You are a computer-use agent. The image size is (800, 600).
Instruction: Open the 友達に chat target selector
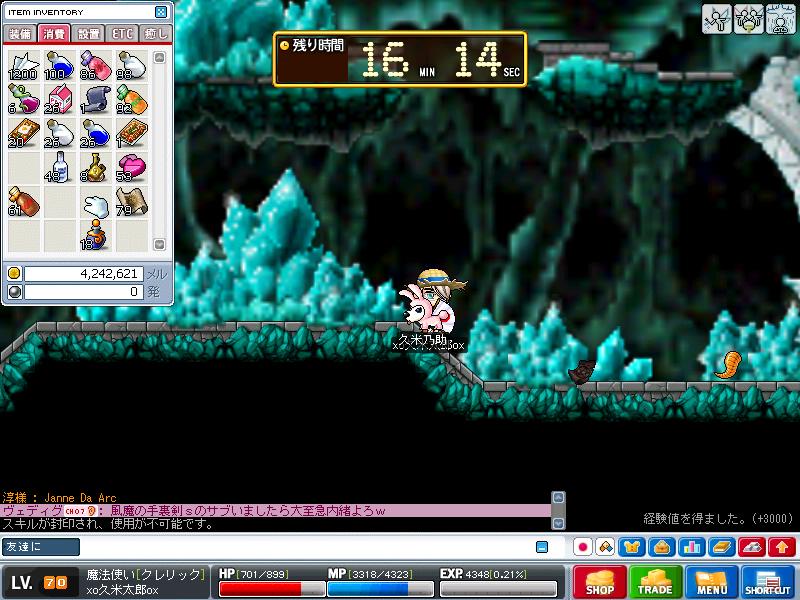41,547
